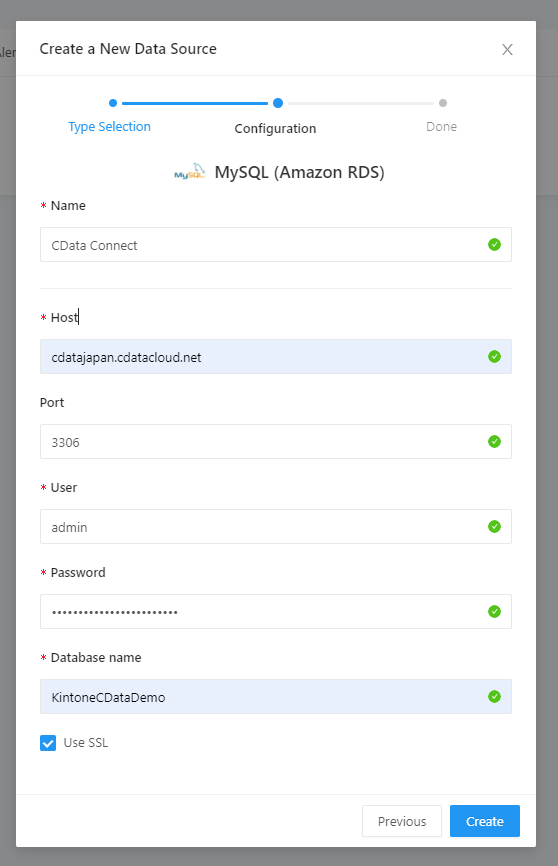The image size is (558, 866).
Task: Uncheck the Use SSL checkbox
Action: (x=48, y=743)
